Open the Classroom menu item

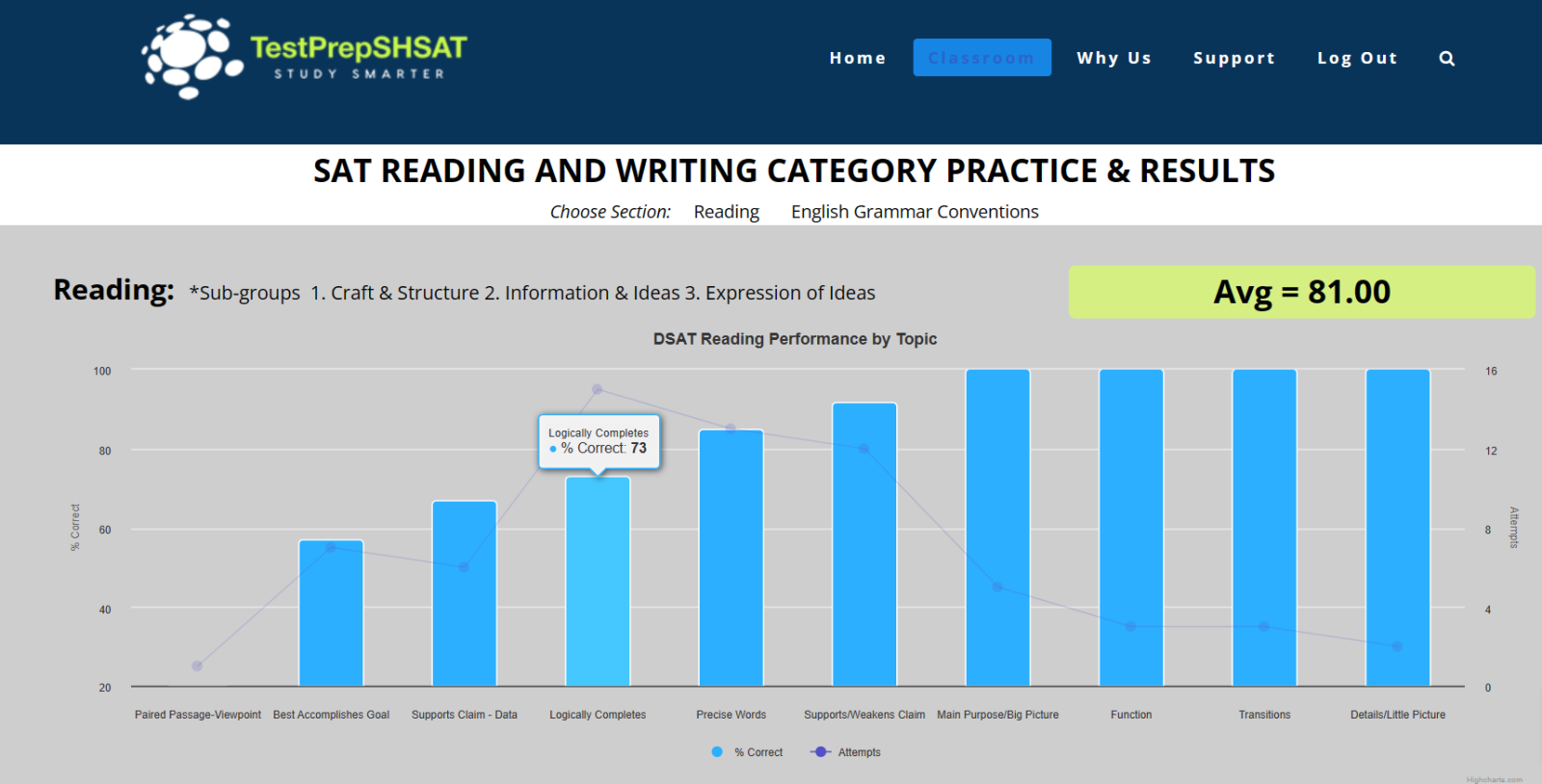point(981,59)
